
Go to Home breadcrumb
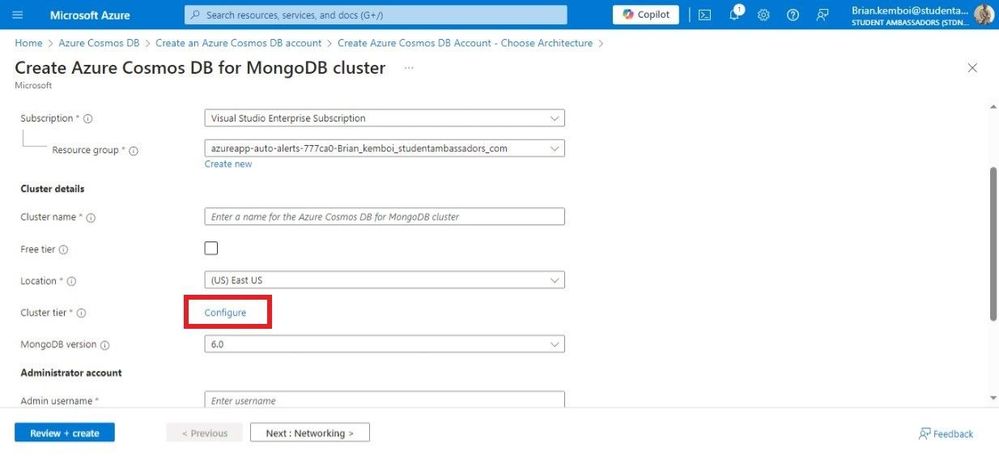click(x=28, y=43)
